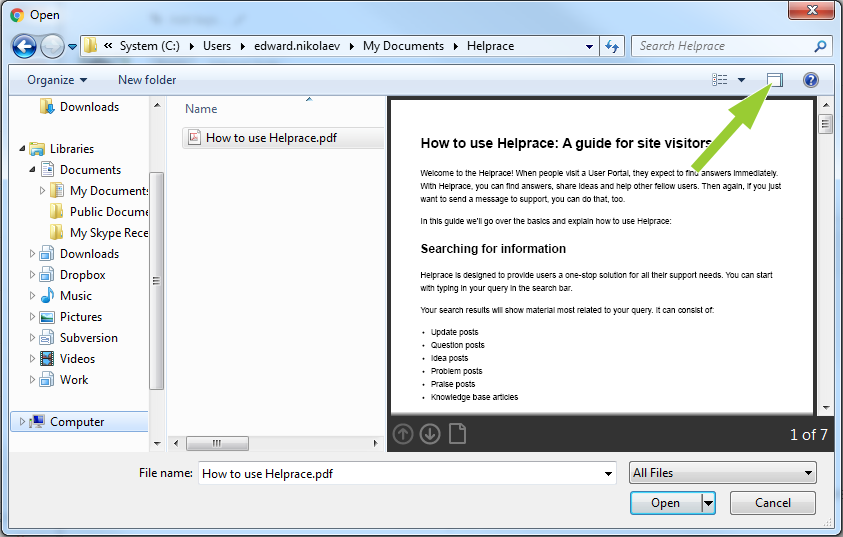Collapse the Libraries tree node
Image resolution: width=843 pixels, height=537 pixels.
click(22, 149)
